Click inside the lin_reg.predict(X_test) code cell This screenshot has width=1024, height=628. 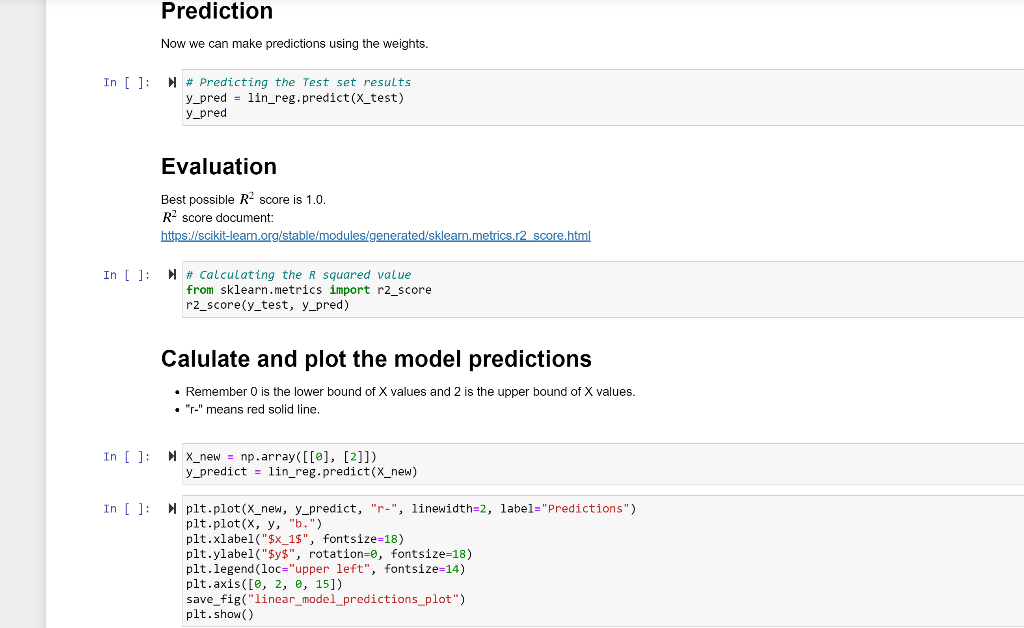[x=603, y=97]
